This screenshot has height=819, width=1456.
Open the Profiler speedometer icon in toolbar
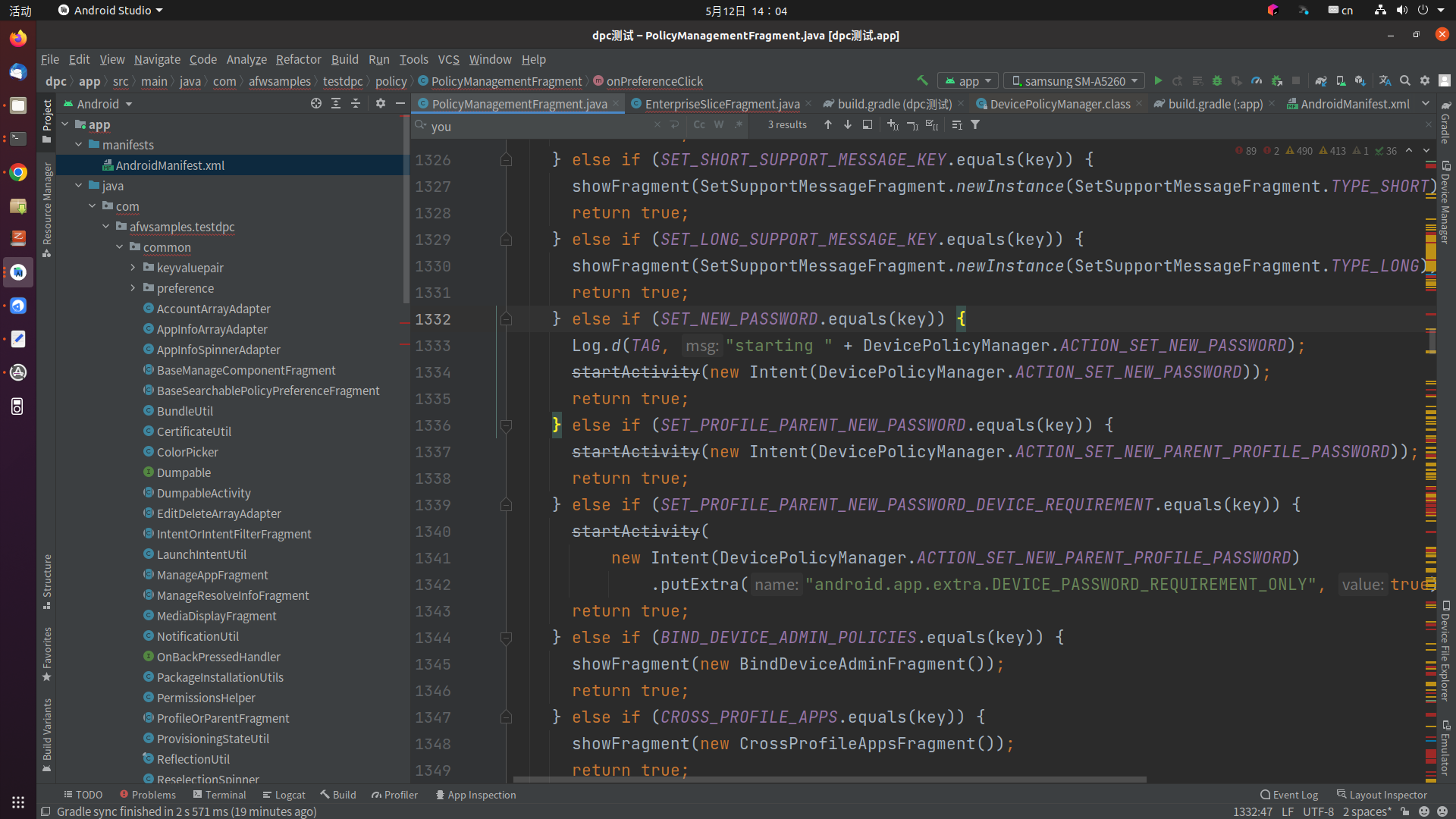(1257, 81)
